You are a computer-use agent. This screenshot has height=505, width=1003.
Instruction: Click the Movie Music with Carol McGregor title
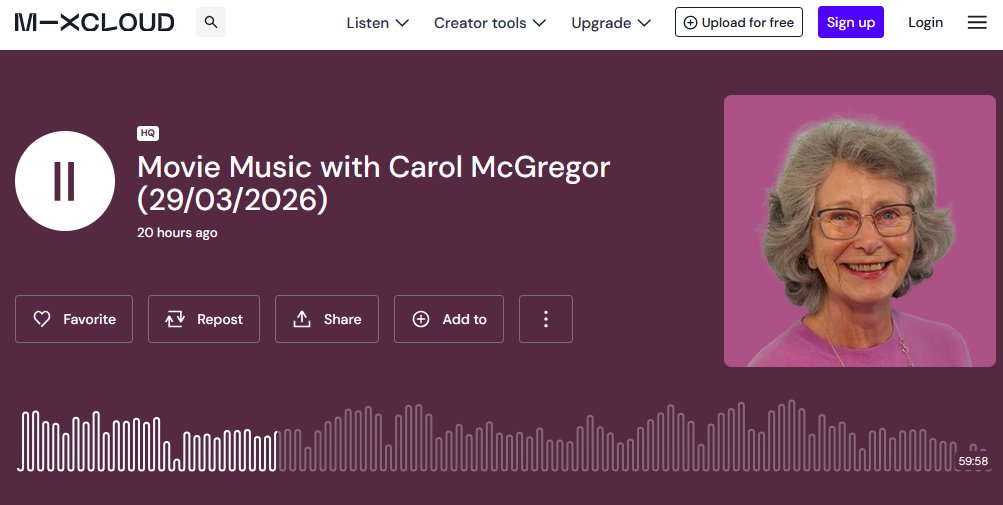coord(374,183)
